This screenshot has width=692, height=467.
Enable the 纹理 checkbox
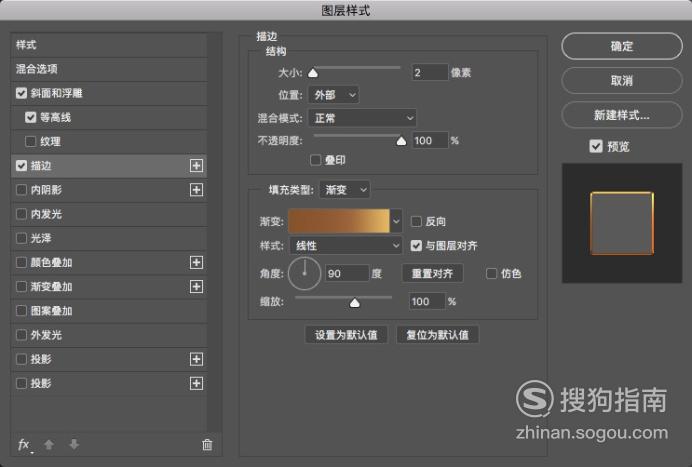[30, 142]
